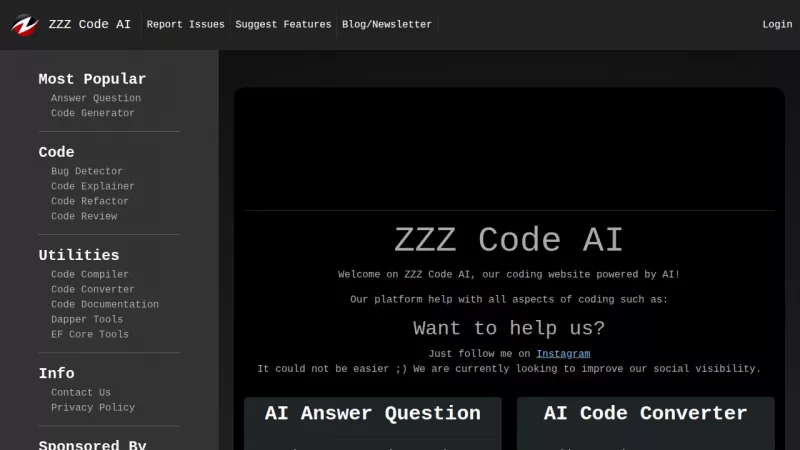The image size is (800, 450).
Task: Click the Want to help us? heading
Action: pyautogui.click(x=509, y=328)
